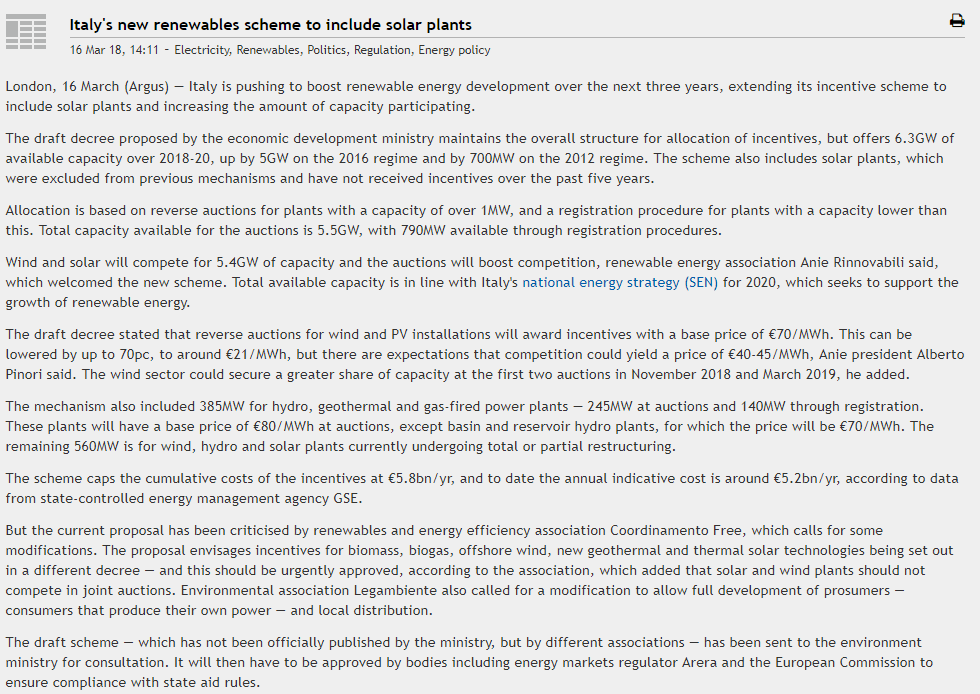980x694 pixels.
Task: Choose the Regulation category tag
Action: [x=383, y=50]
